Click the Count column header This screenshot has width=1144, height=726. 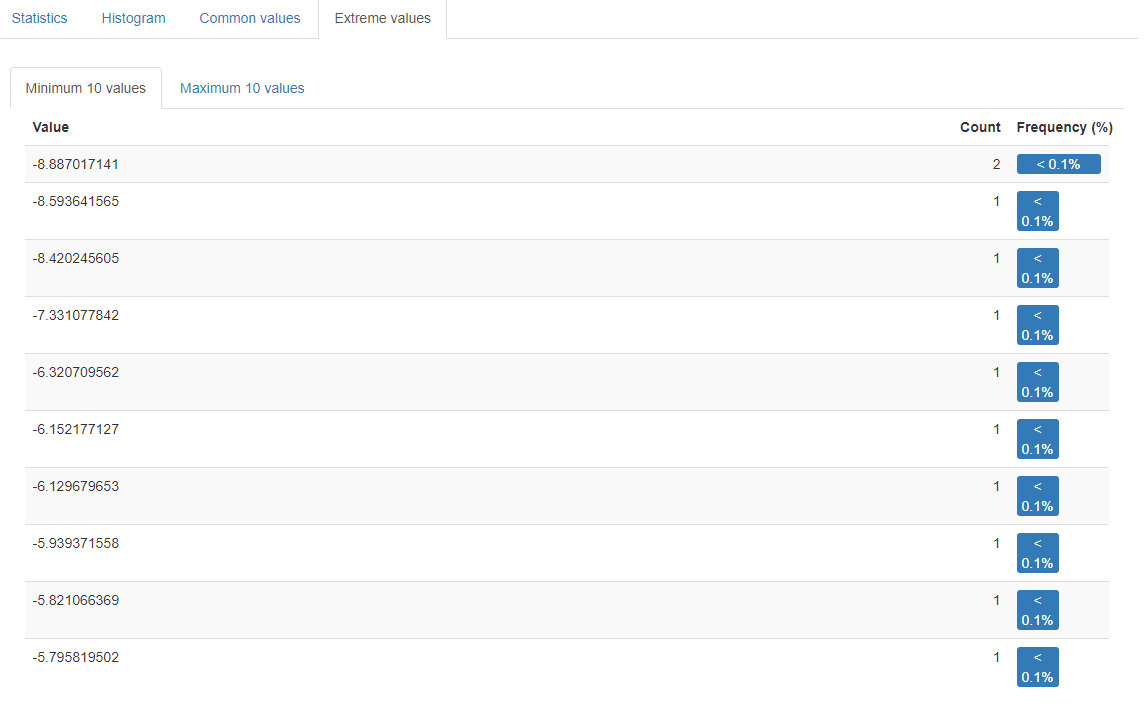980,127
